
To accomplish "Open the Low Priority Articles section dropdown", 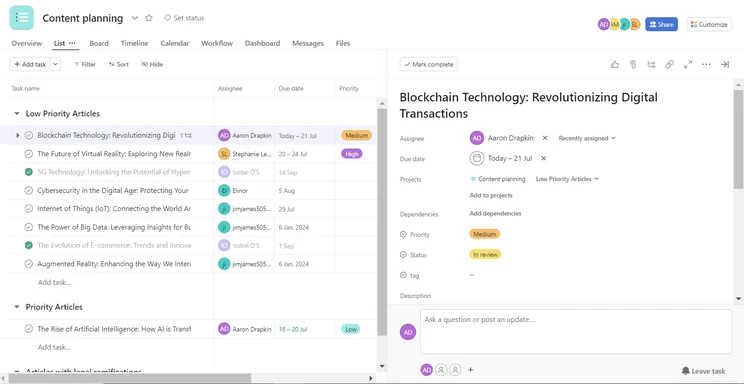I will click(x=567, y=179).
